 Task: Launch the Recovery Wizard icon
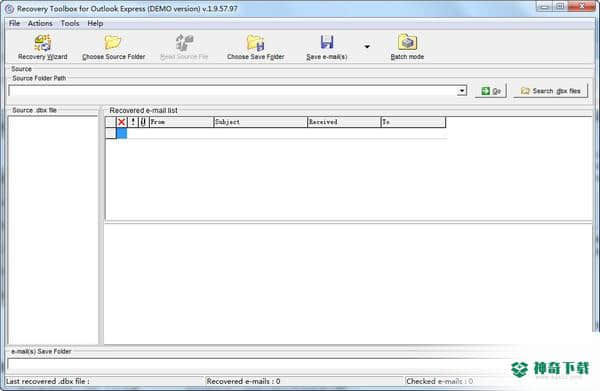pos(42,43)
